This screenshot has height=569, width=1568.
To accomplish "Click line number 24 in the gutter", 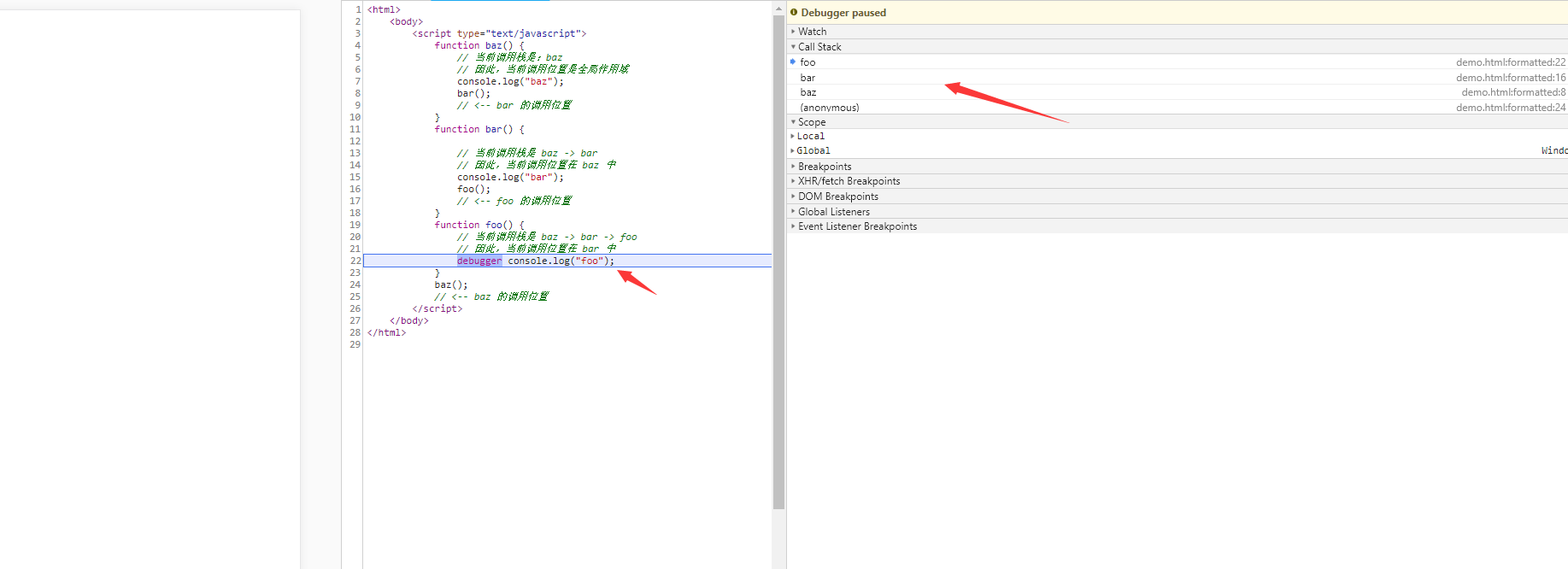I will coord(355,284).
